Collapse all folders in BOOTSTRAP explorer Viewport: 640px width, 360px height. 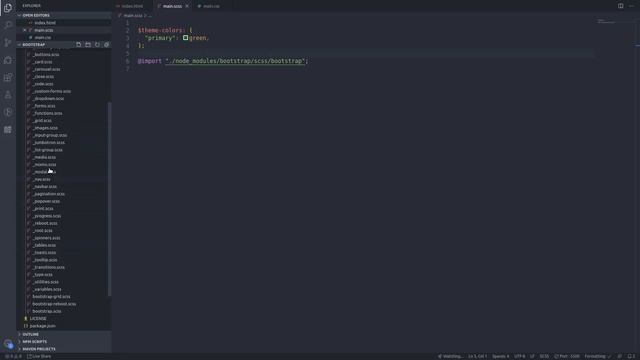pyautogui.click(x=107, y=44)
